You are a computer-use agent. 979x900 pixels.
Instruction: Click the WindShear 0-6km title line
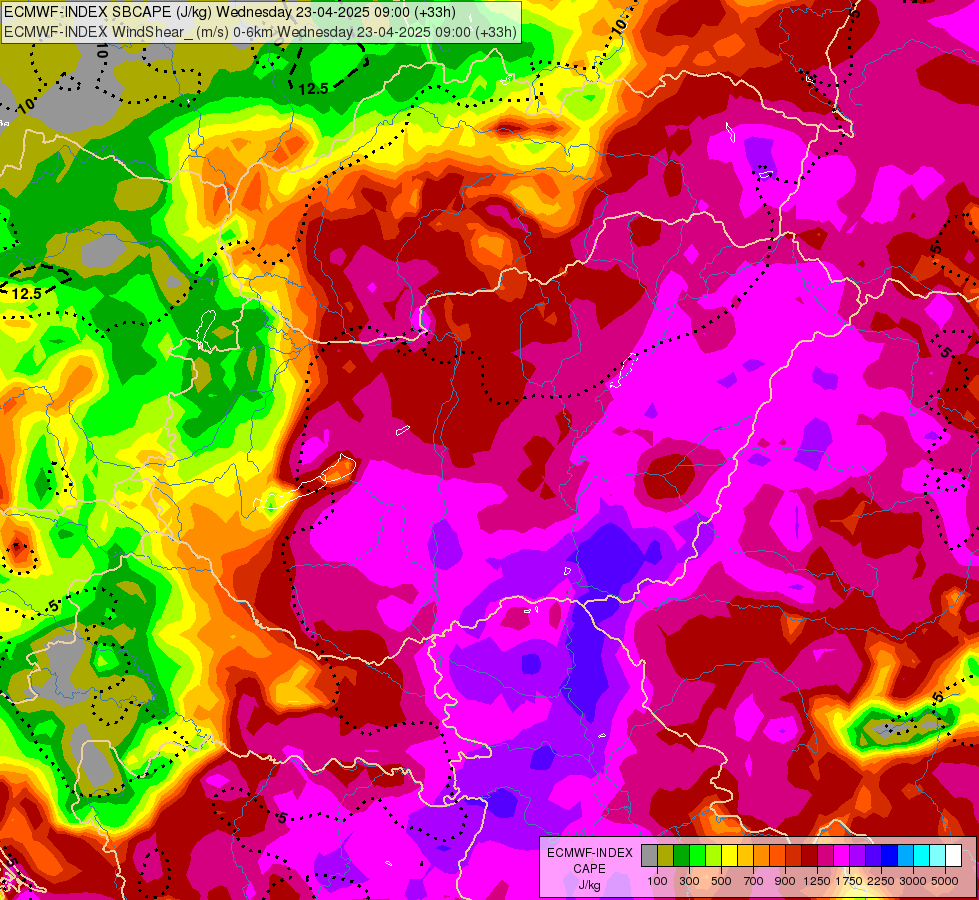pos(260,32)
